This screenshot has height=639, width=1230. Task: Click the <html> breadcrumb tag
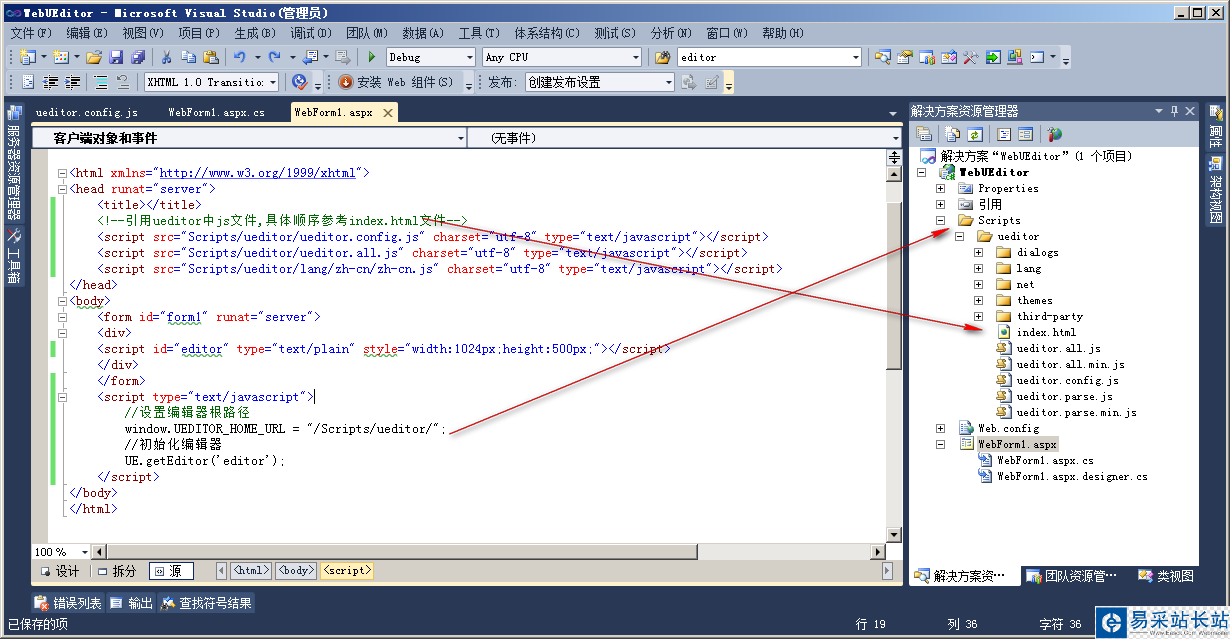251,570
